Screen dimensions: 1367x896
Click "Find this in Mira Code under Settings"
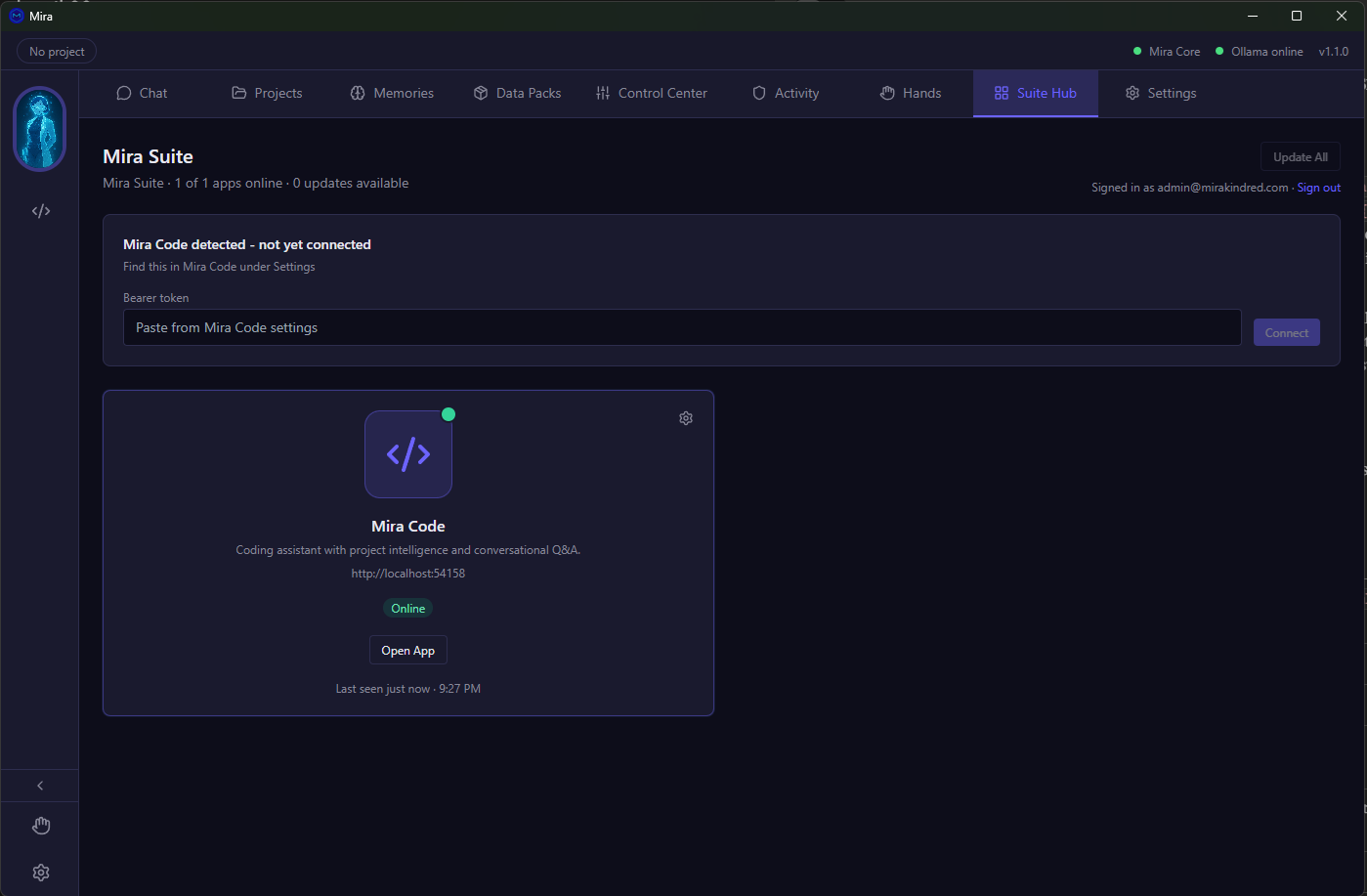click(x=219, y=267)
